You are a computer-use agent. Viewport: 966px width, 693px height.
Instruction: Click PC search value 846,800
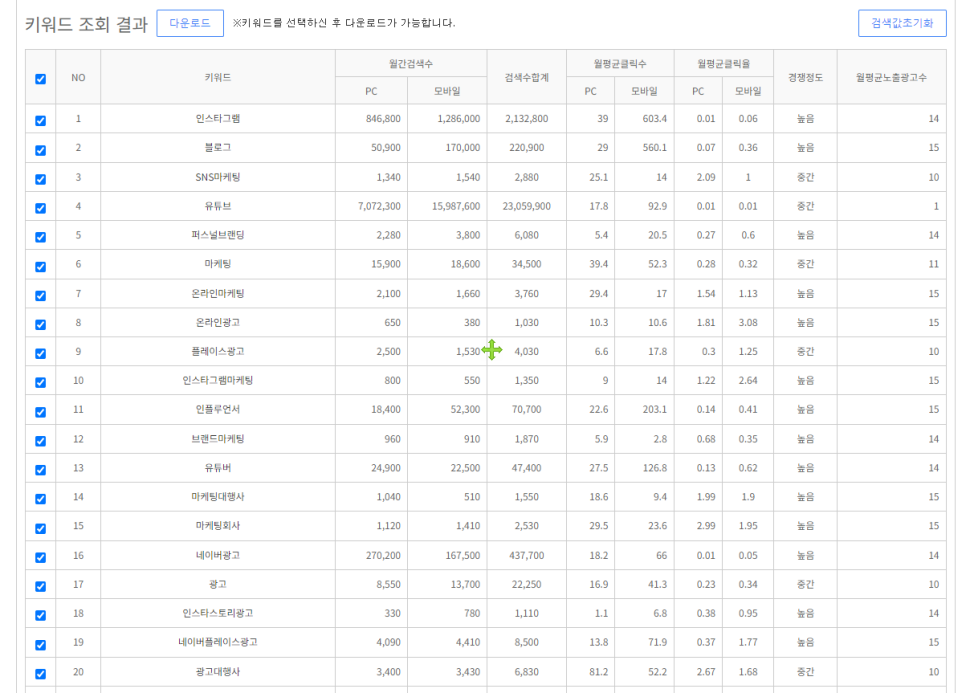click(x=383, y=119)
